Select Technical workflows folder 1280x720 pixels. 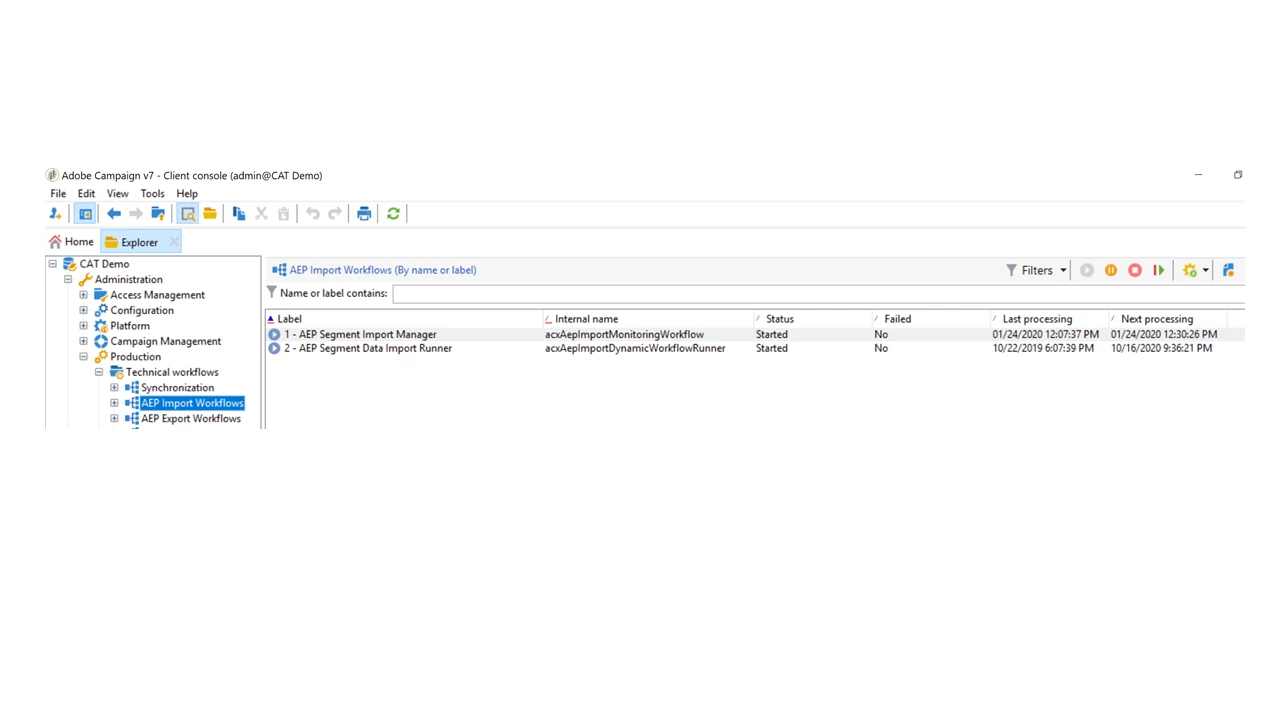172,372
